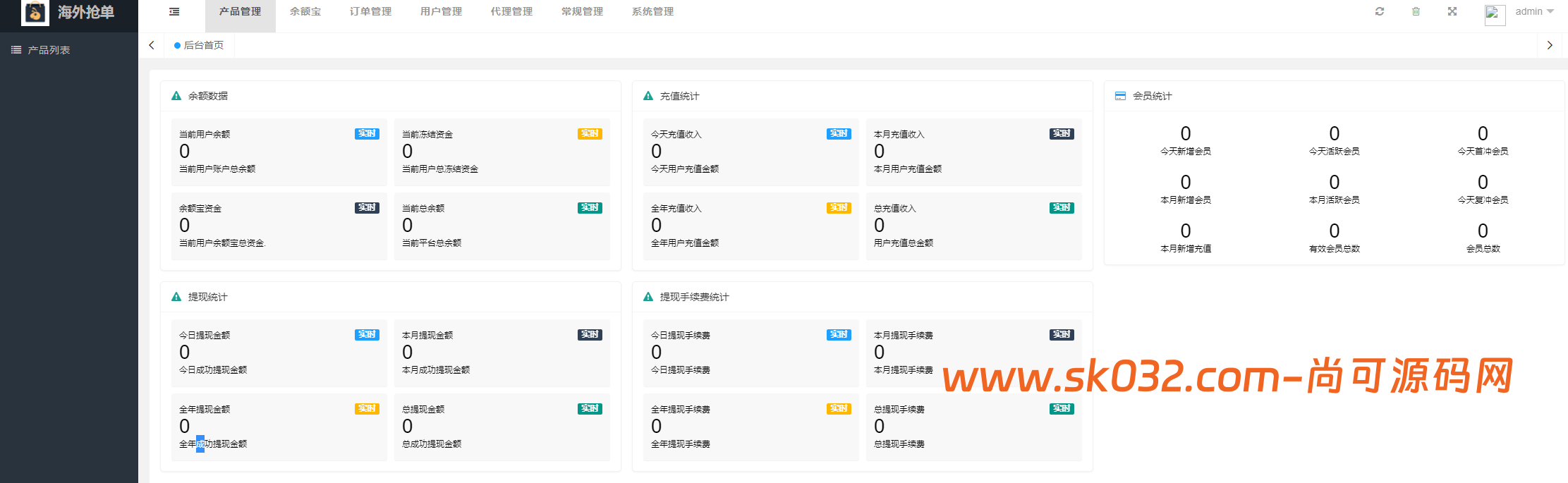Click the 实时 badge on 总充值收入

tap(1062, 208)
